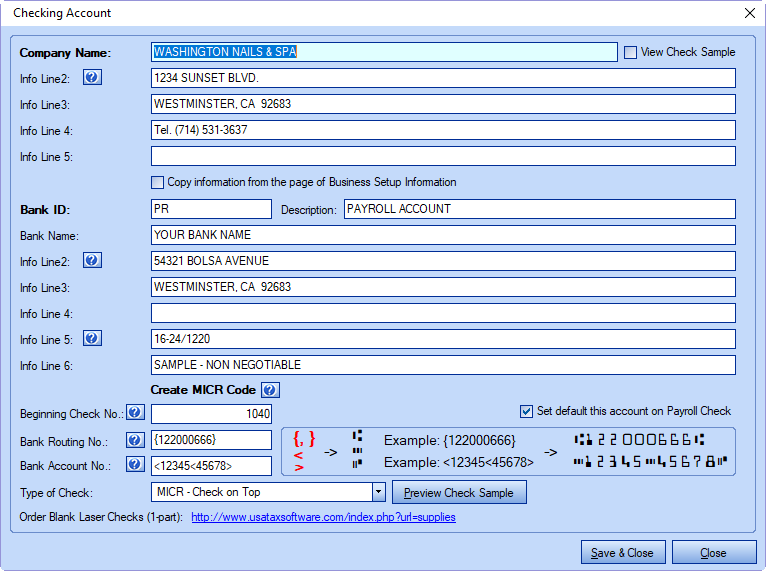766x571 pixels.
Task: Click help icon beside Company Info Line2
Action: click(91, 78)
